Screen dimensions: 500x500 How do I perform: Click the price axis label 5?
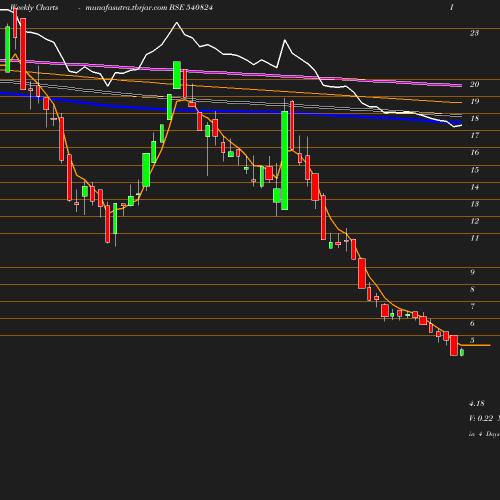point(472,340)
